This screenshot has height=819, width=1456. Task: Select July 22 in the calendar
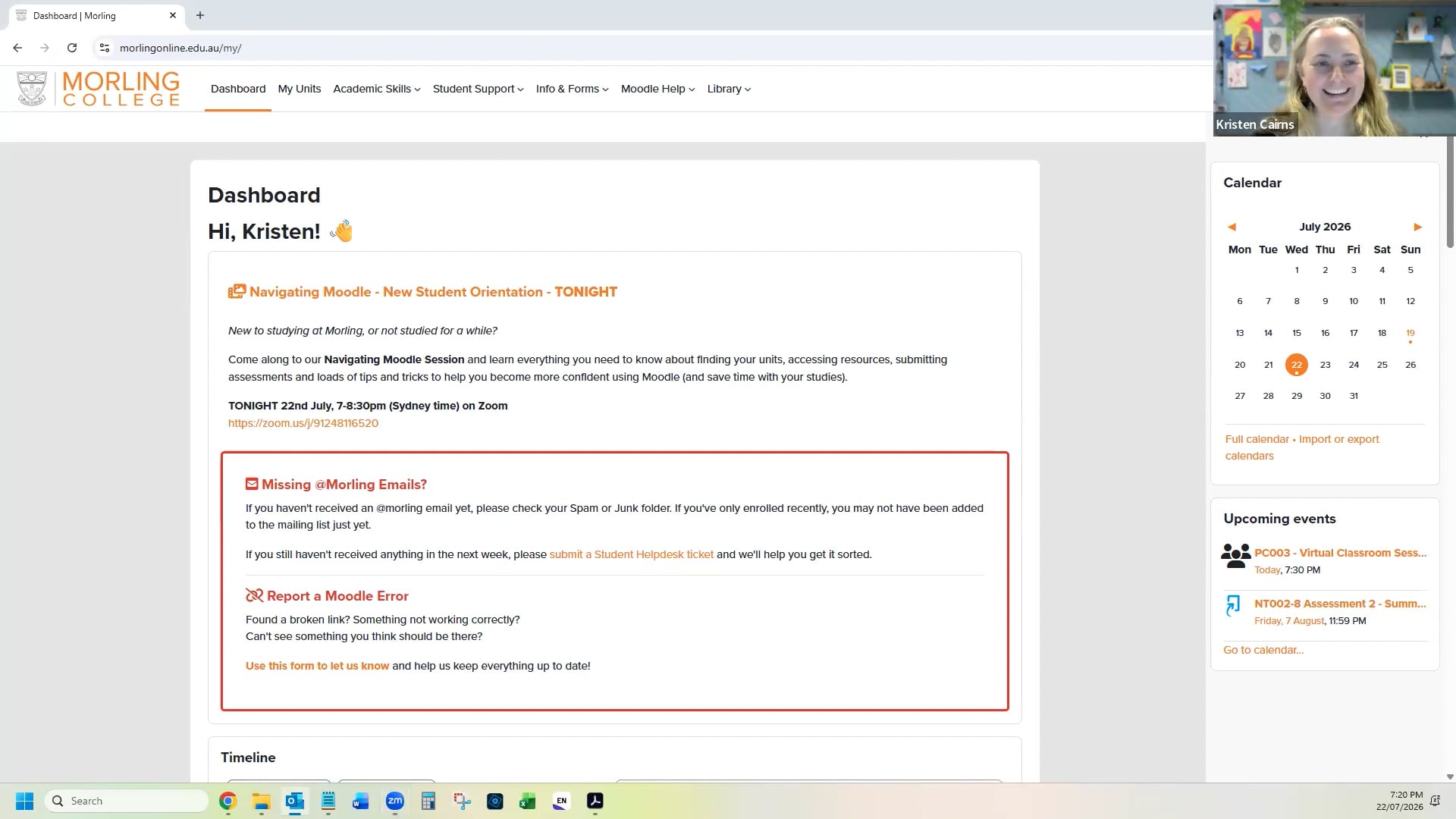1297,365
